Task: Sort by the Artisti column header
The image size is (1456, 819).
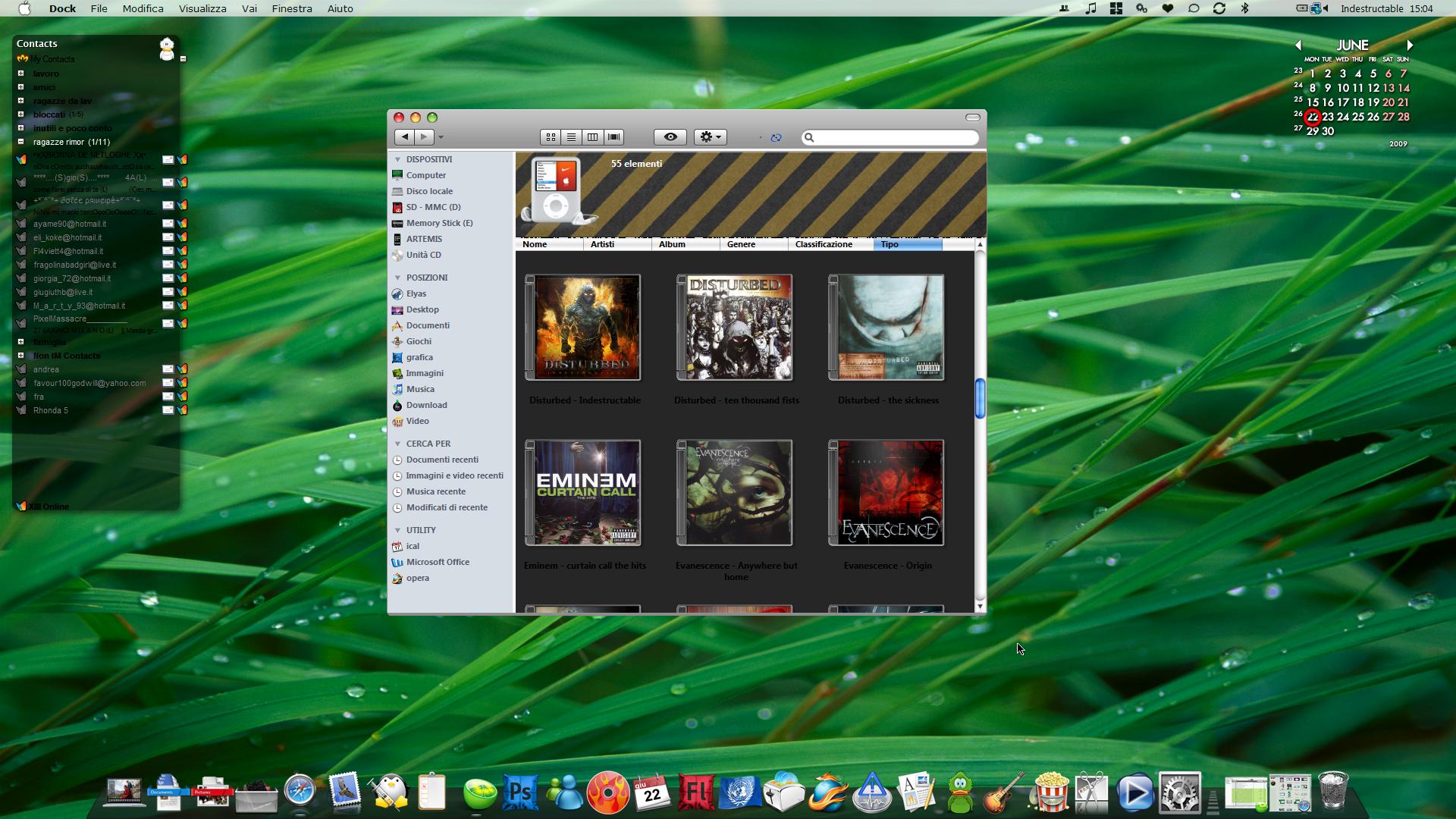Action: 617,244
